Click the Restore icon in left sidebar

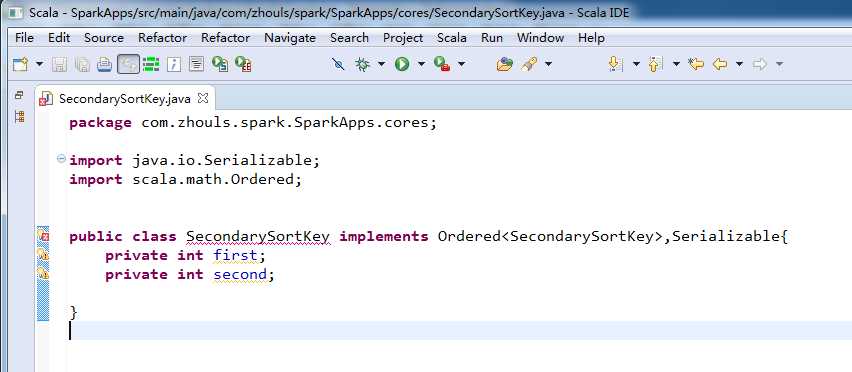click(20, 95)
